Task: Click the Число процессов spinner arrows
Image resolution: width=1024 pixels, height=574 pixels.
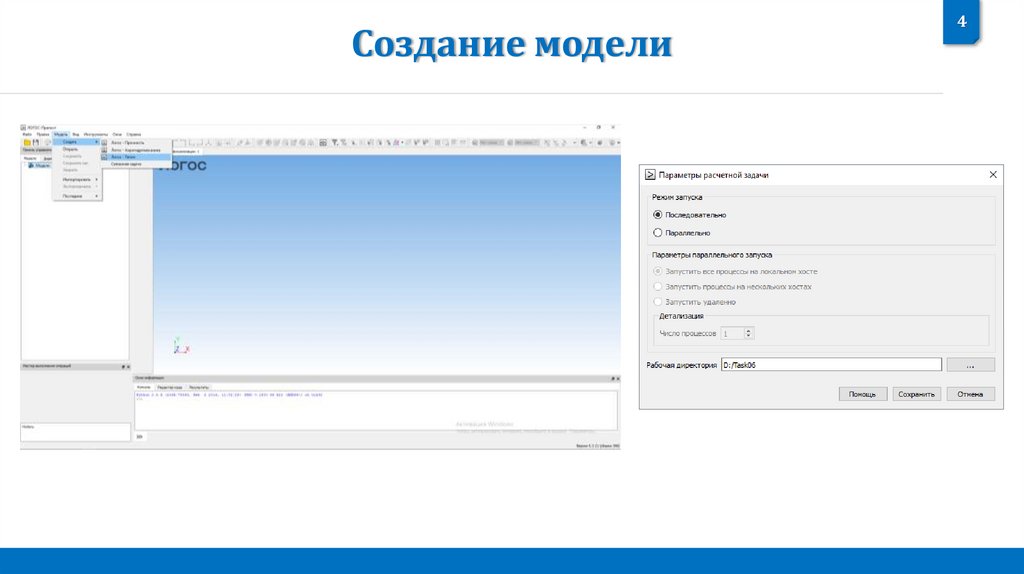Action: point(749,333)
